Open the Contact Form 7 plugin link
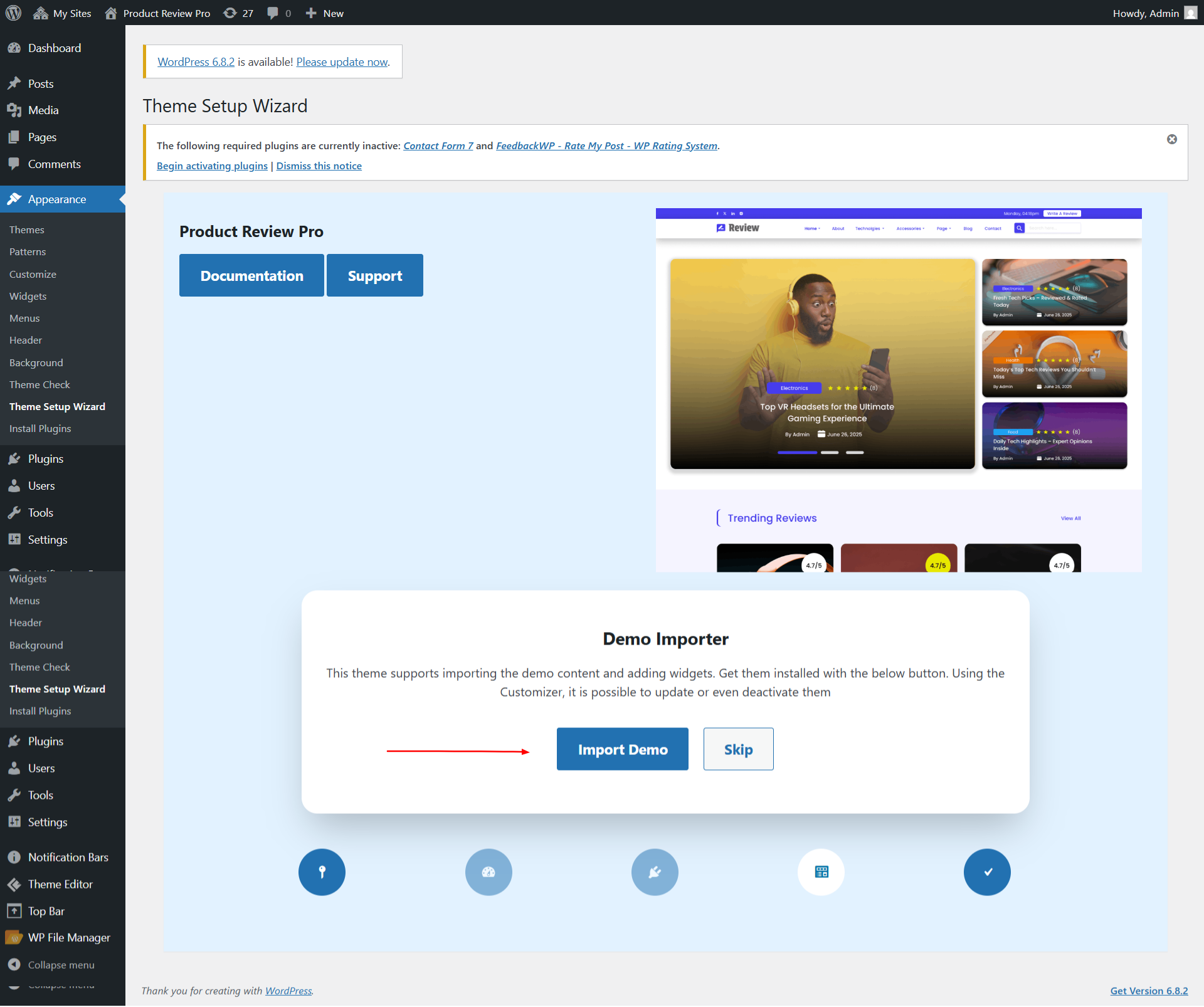The height and width of the screenshot is (1007, 1204). tap(438, 145)
